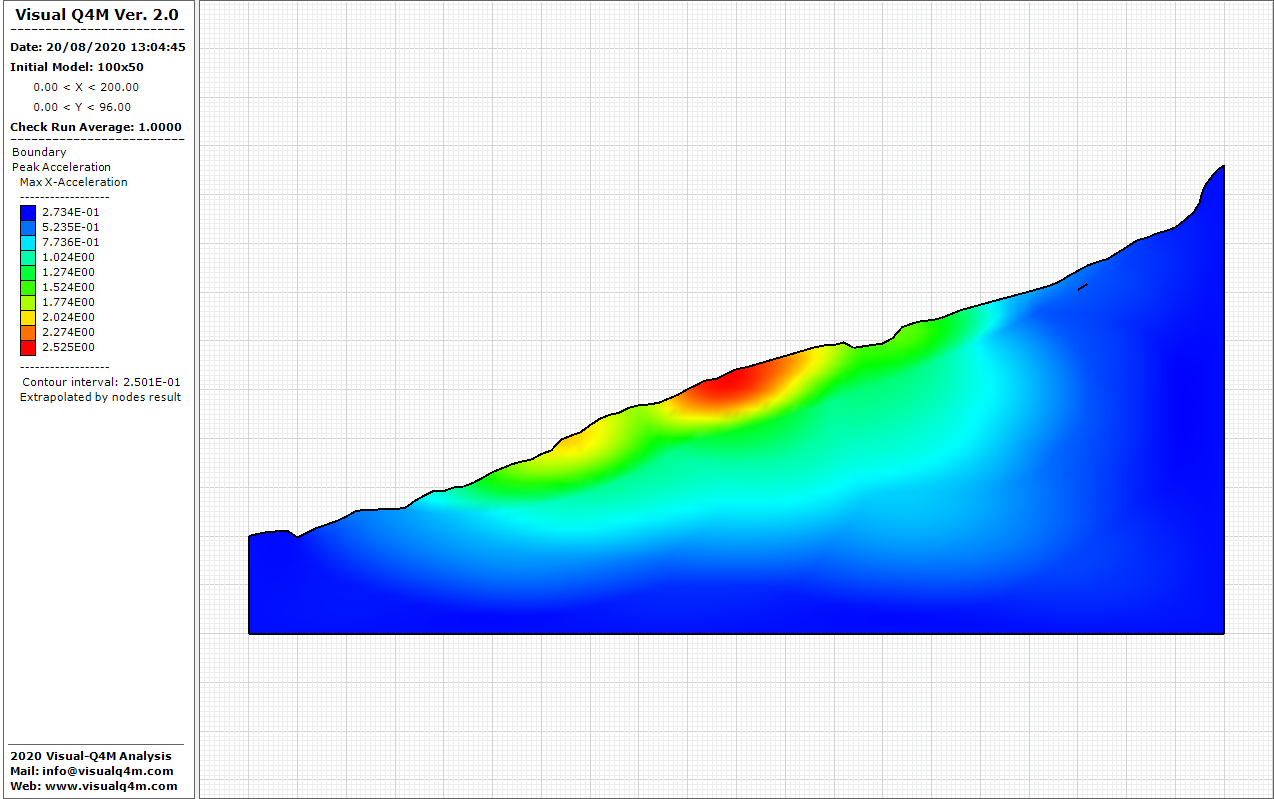
Task: Click the orange 2.274E00 legend swatch
Action: click(x=28, y=332)
